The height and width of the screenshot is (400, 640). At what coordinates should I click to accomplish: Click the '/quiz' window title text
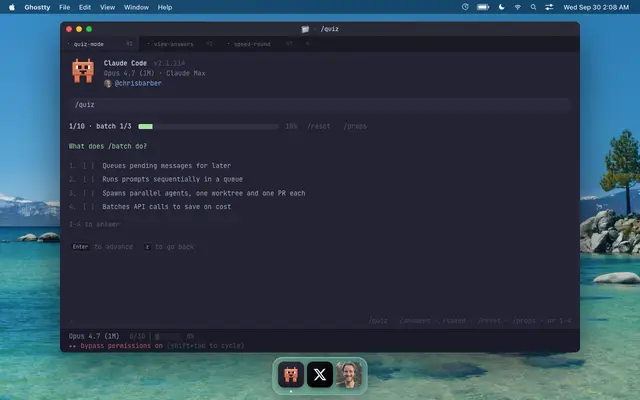[x=329, y=29]
